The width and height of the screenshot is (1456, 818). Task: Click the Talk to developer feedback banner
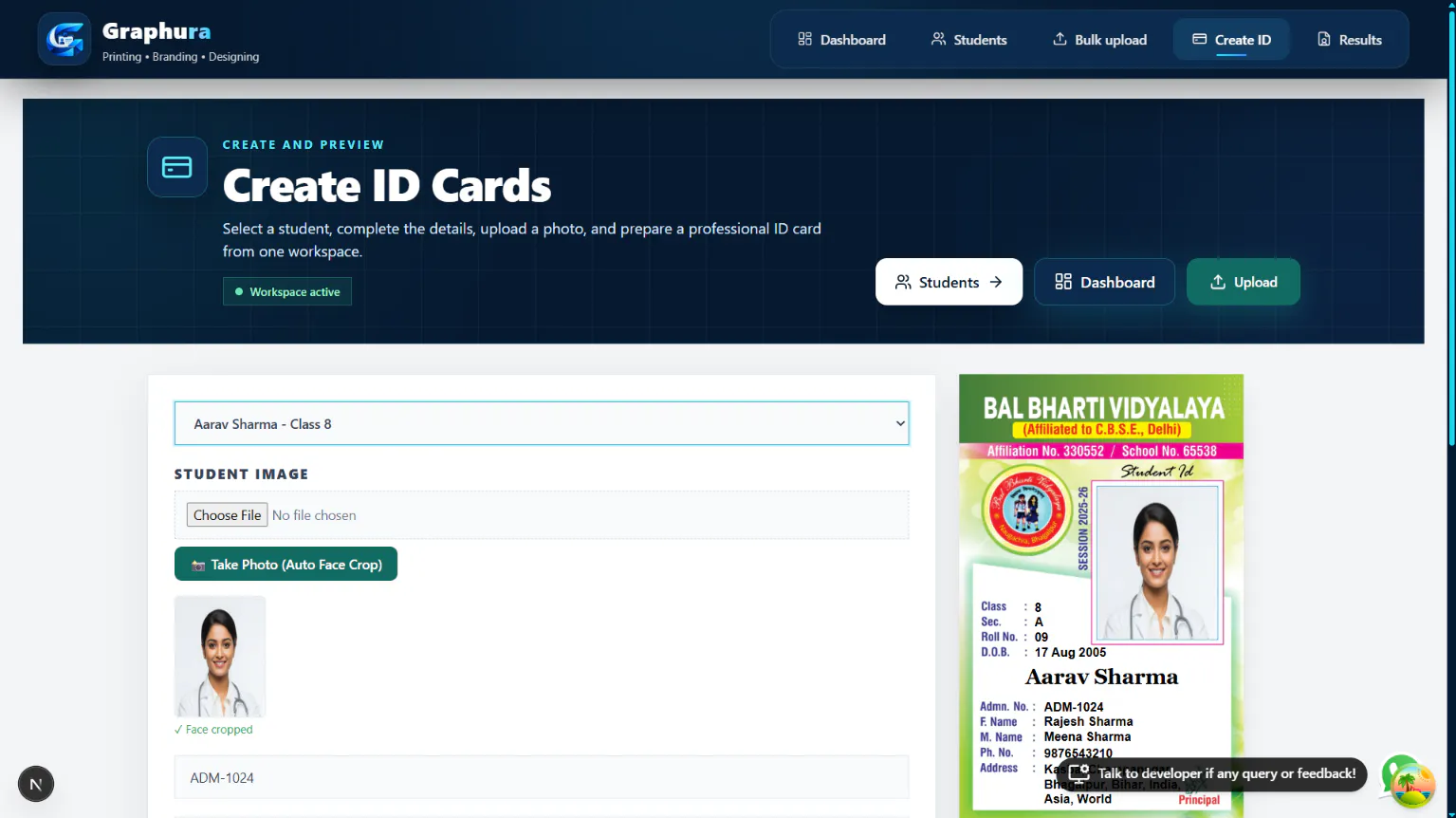pyautogui.click(x=1213, y=773)
